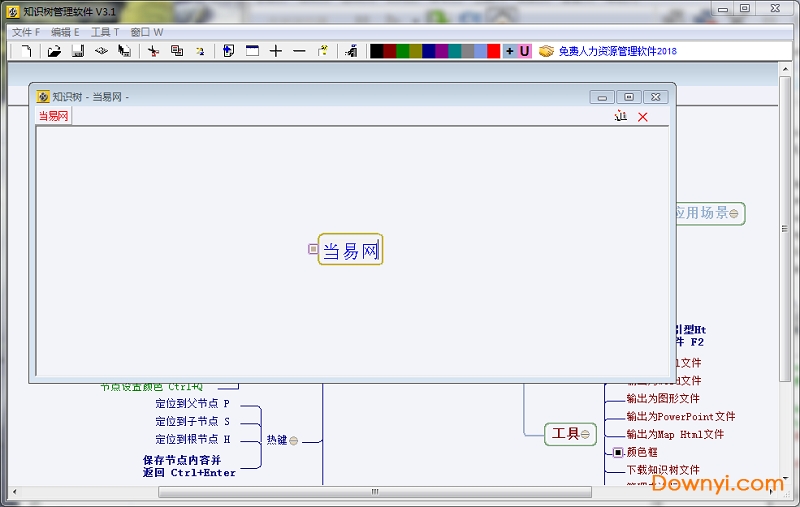Viewport: 800px width, 507px height.
Task: Select the olive color swatch
Action: (x=416, y=51)
